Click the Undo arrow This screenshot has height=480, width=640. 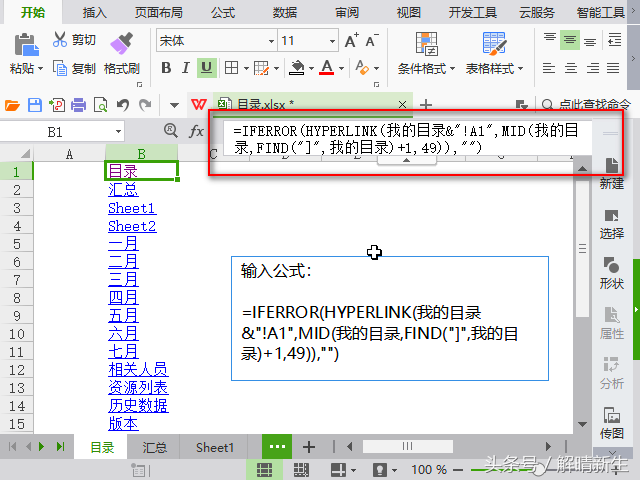(x=123, y=105)
